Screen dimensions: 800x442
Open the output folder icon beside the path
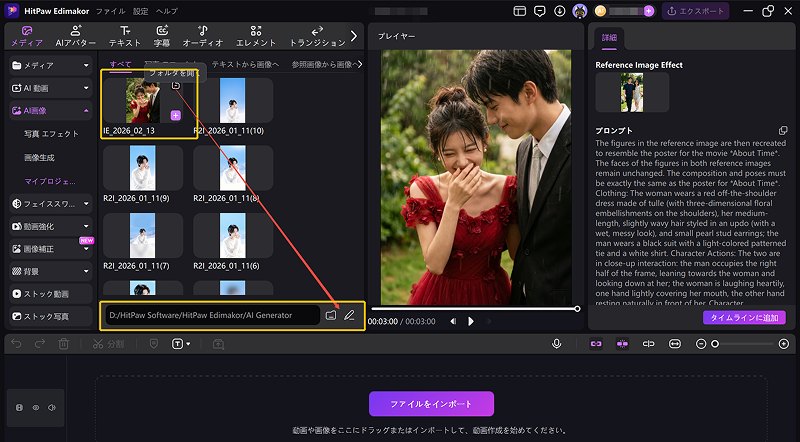pos(331,315)
